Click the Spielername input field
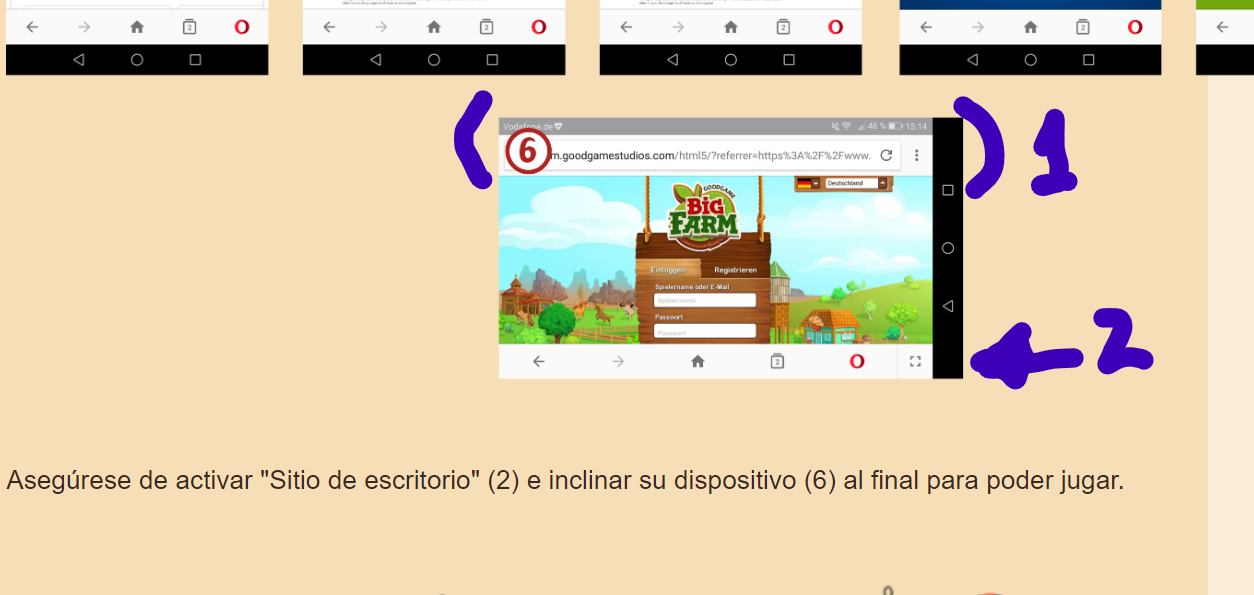1254x595 pixels. (x=705, y=300)
